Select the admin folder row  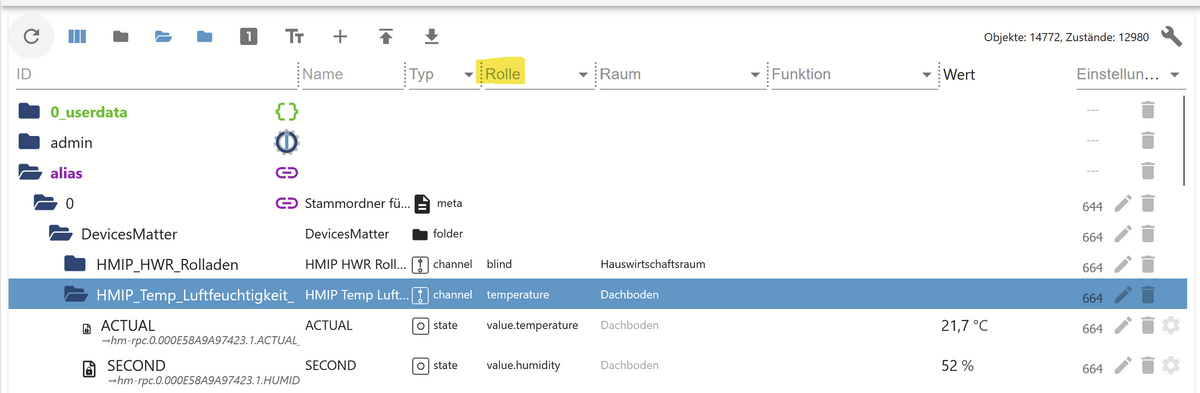(600, 142)
